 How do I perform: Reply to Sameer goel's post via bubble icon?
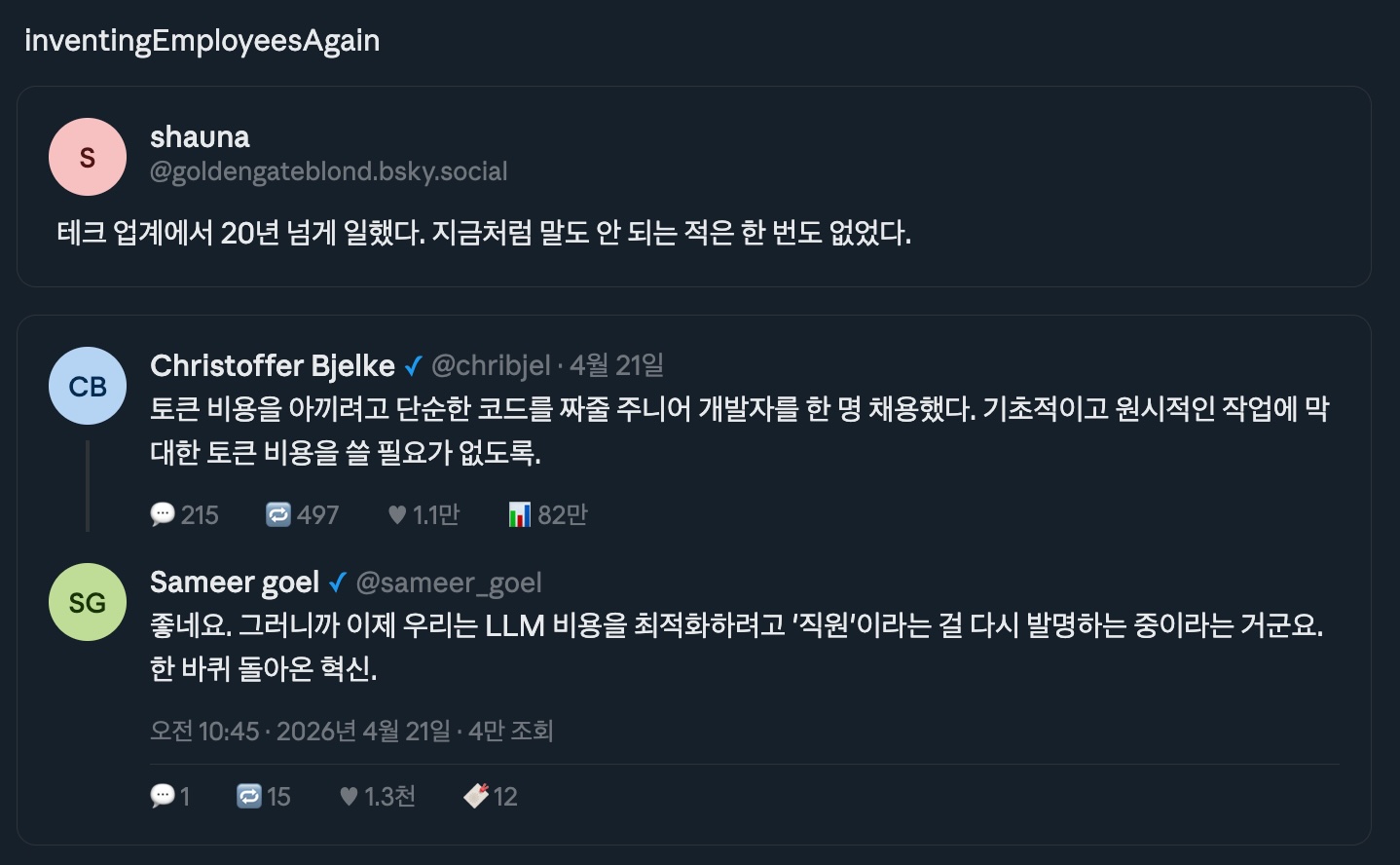point(163,797)
